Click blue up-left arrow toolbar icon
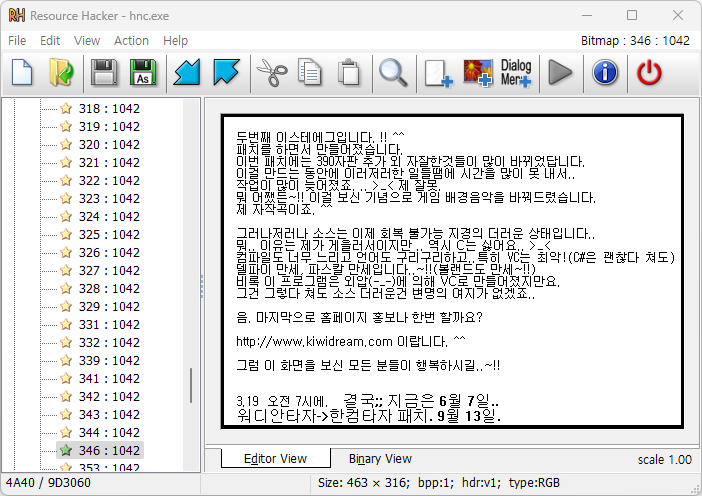 227,73
